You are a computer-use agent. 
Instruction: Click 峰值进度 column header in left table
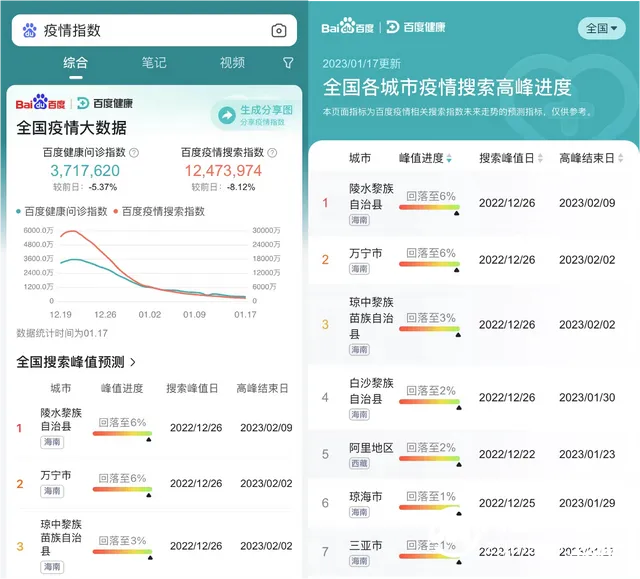tap(122, 388)
